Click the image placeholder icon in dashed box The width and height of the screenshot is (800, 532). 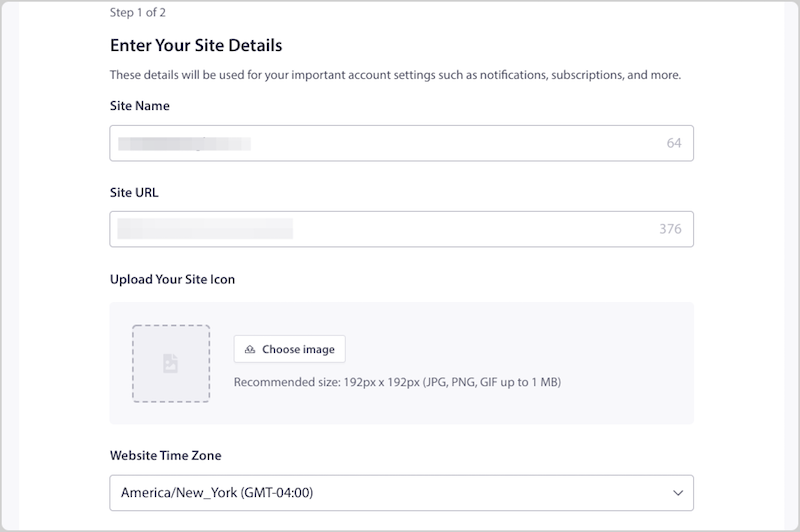(x=170, y=363)
